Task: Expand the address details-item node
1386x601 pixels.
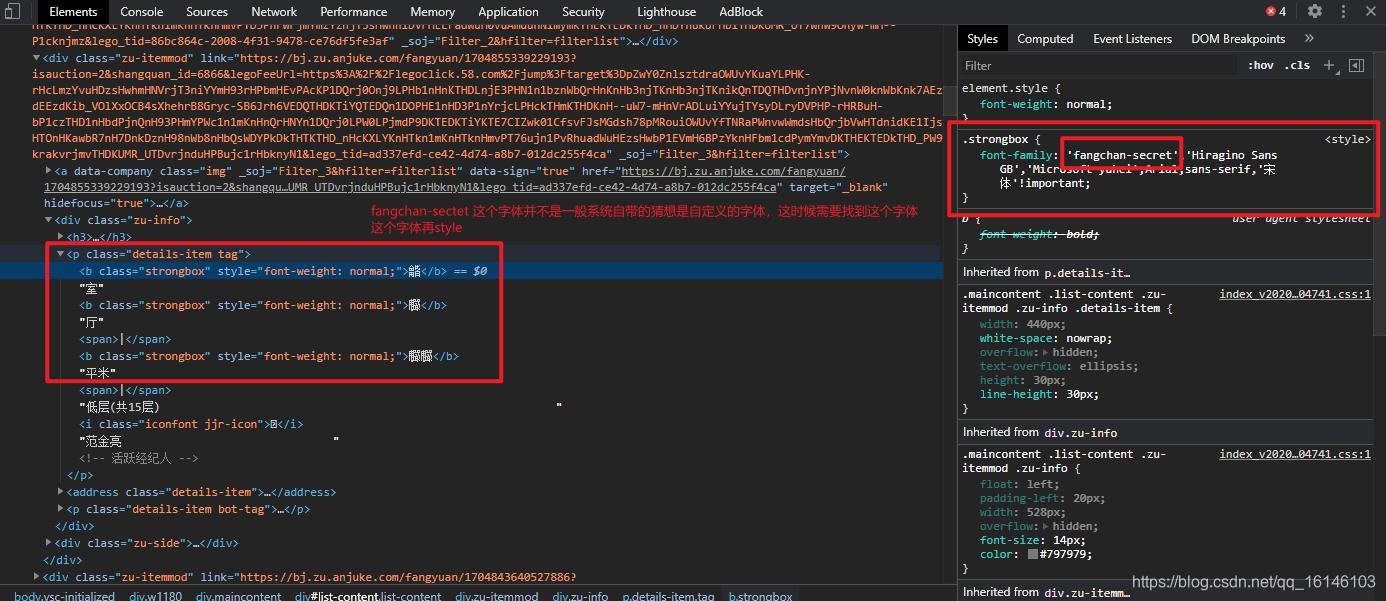Action: tap(62, 492)
